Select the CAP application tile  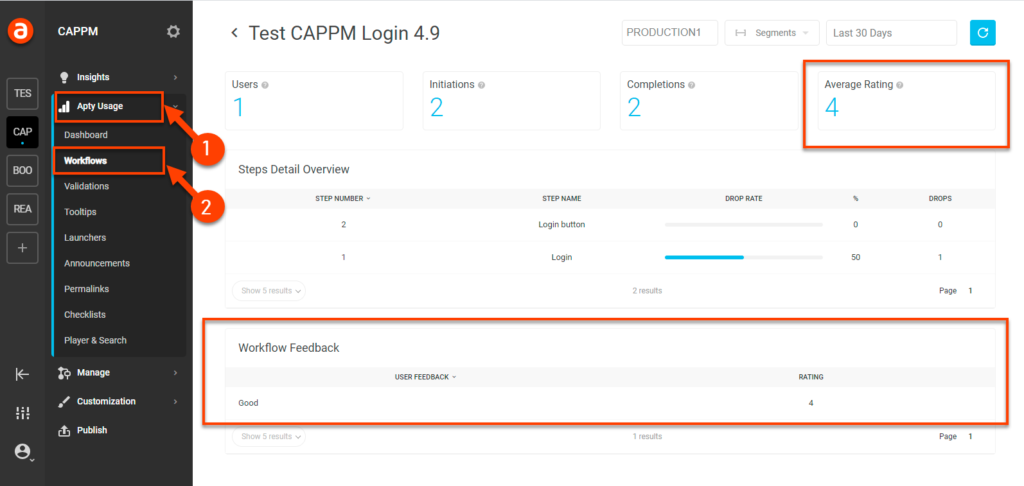(x=22, y=132)
